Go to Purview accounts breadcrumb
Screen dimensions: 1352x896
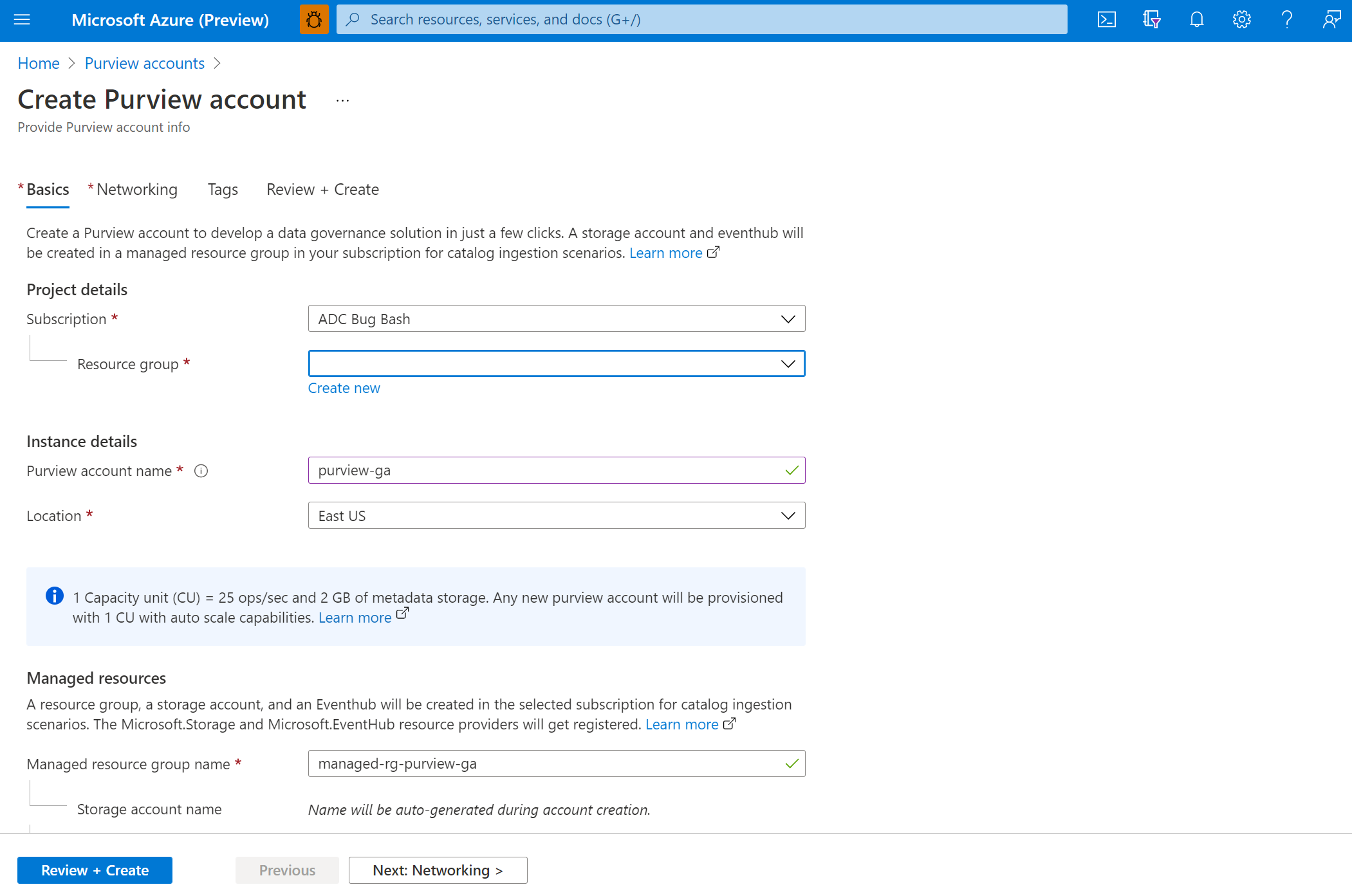click(x=144, y=63)
